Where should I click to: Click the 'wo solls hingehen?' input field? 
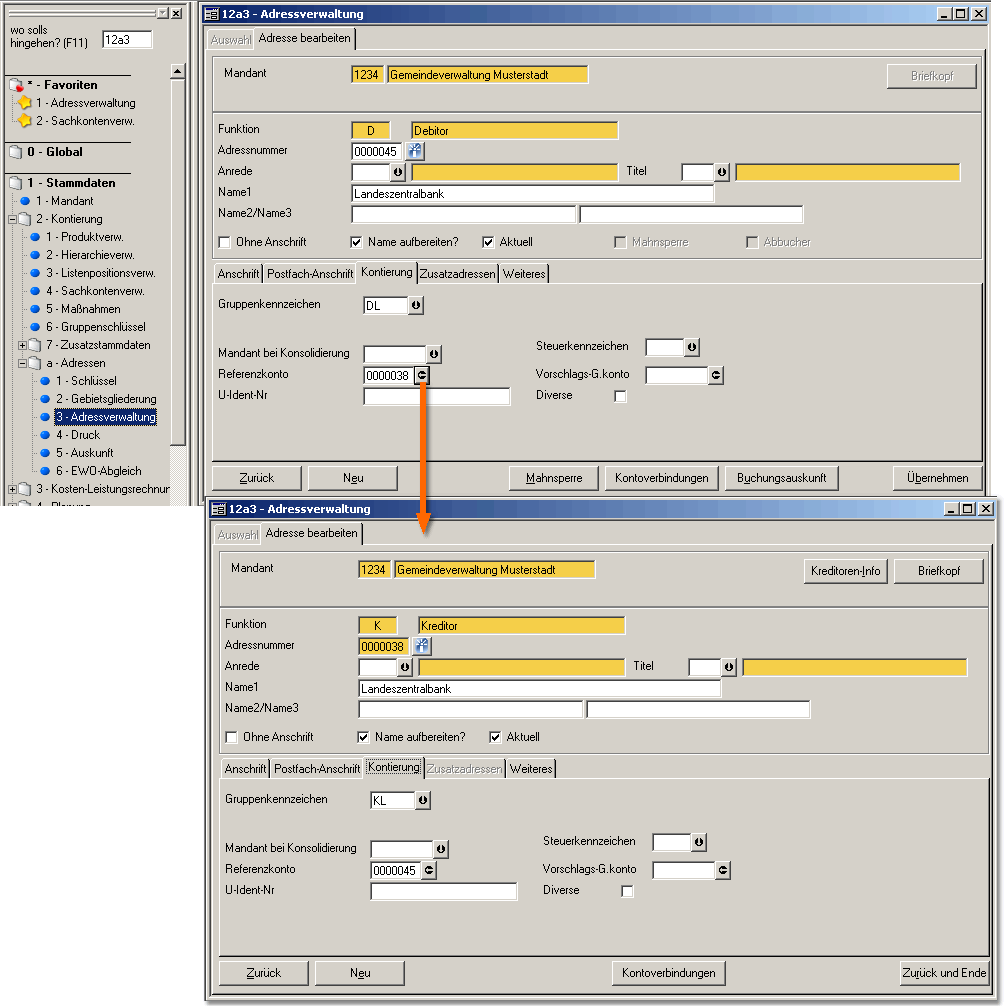126,39
